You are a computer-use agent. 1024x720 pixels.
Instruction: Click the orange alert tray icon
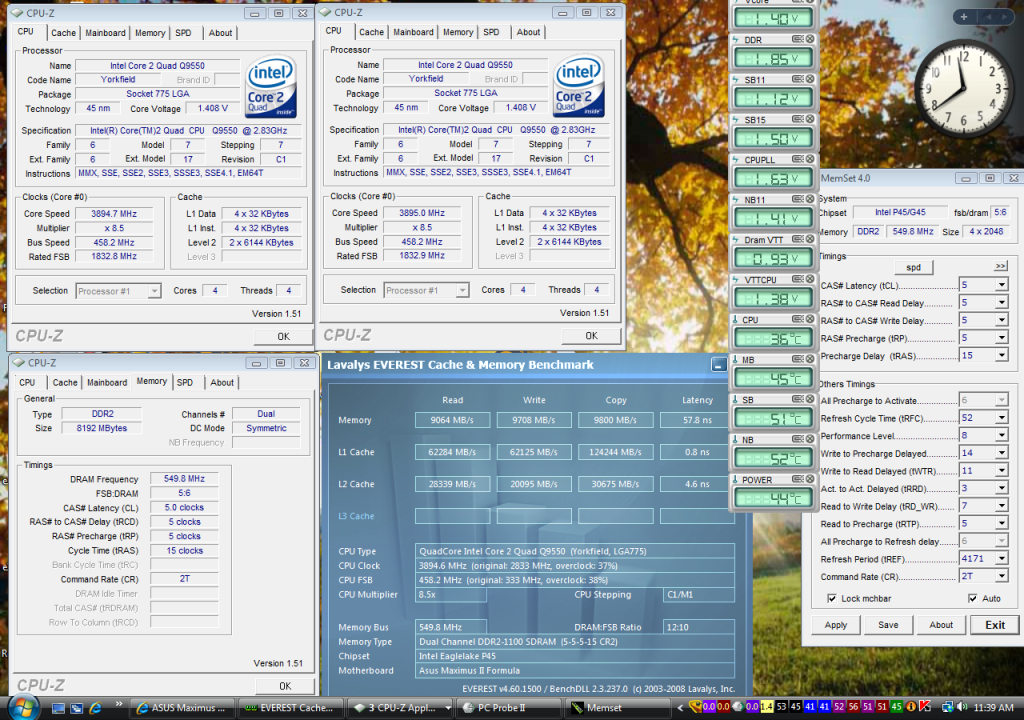click(x=912, y=706)
